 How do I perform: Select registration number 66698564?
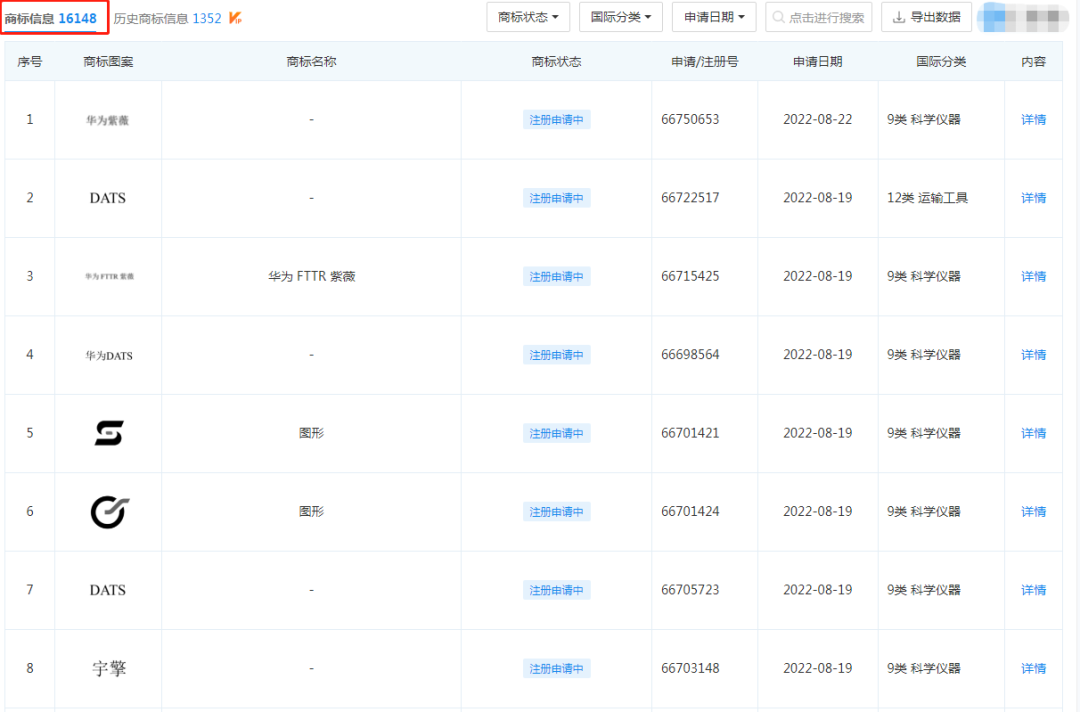click(x=690, y=355)
